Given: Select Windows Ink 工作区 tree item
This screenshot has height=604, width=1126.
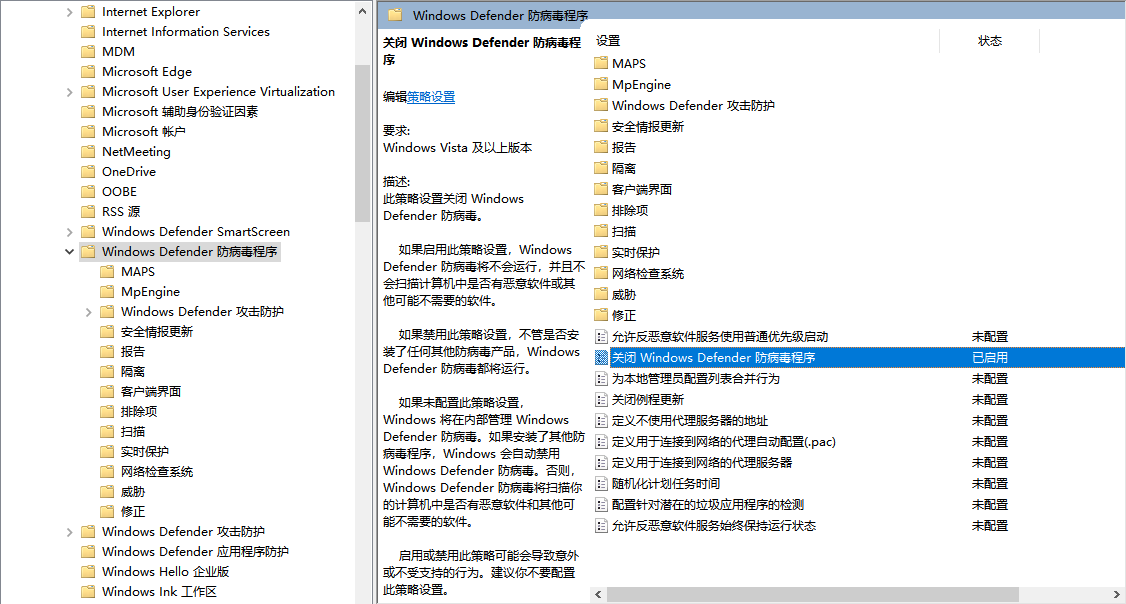Looking at the screenshot, I should click(159, 593).
